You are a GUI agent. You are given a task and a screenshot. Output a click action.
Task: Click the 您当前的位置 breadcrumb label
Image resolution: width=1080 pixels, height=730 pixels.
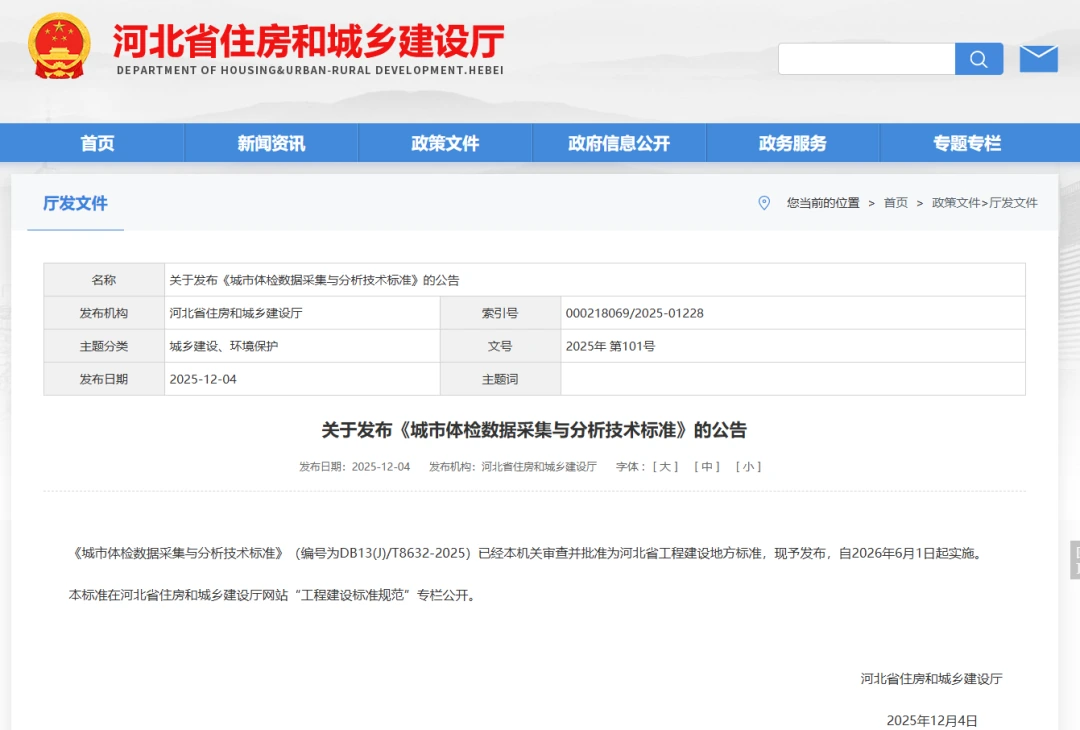(x=823, y=202)
